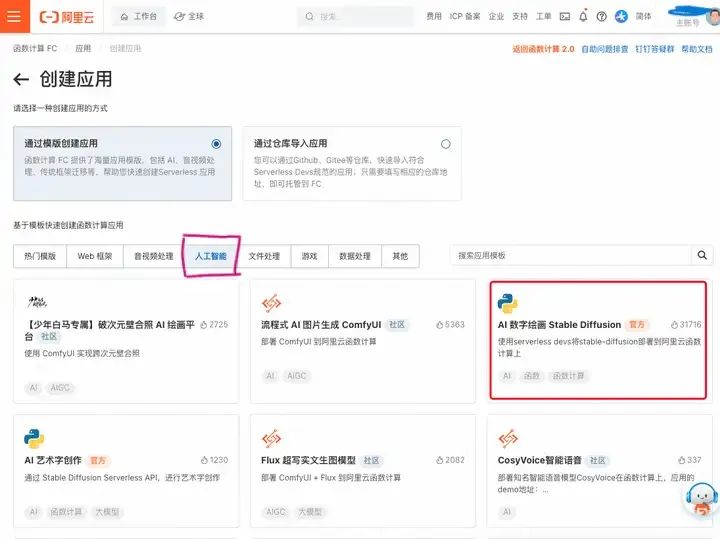Click the 大模型 tag on AI 艺术字创作

[x=107, y=511]
